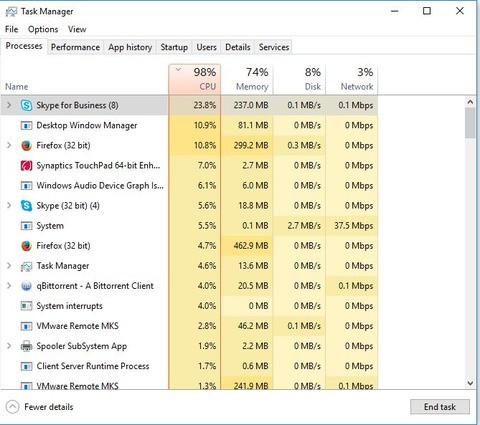The height and width of the screenshot is (425, 480).
Task: Expand the qBittorrent process row
Action: click(x=9, y=286)
